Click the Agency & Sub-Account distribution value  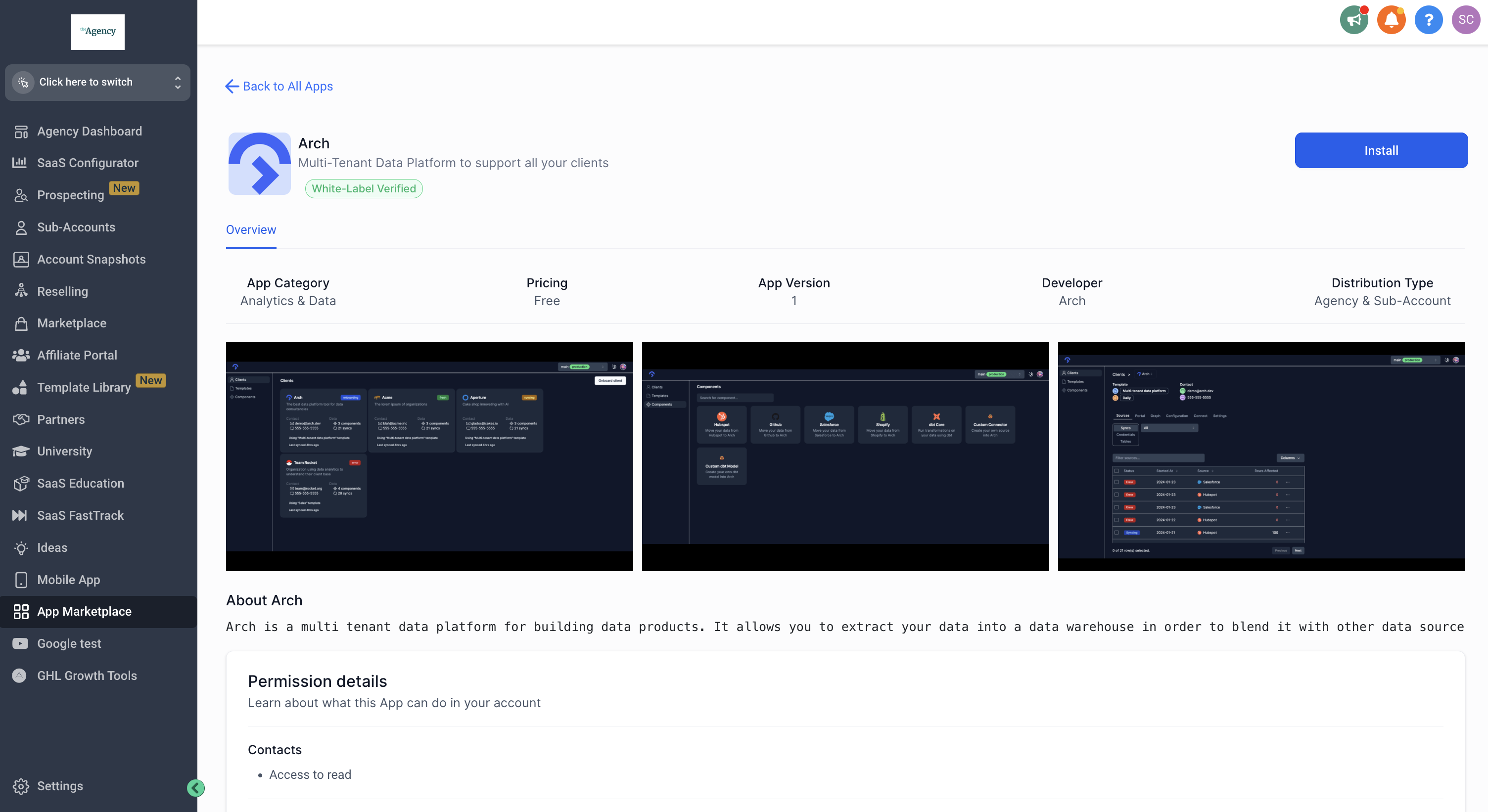click(x=1382, y=301)
